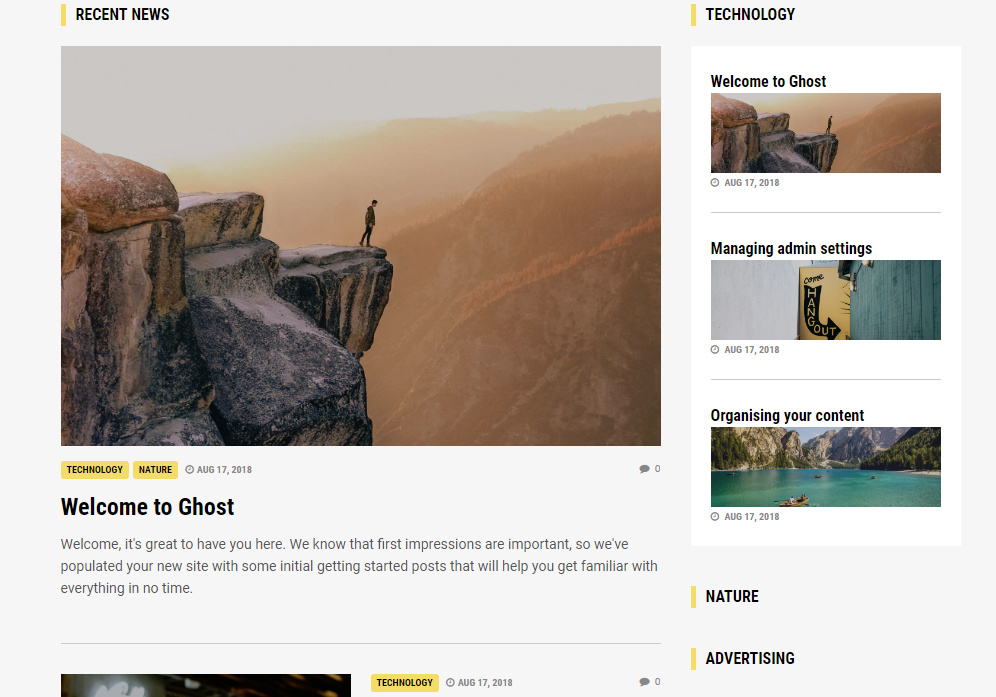Open the sidebar Welcome to Ghost title
This screenshot has width=996, height=697.
768,81
